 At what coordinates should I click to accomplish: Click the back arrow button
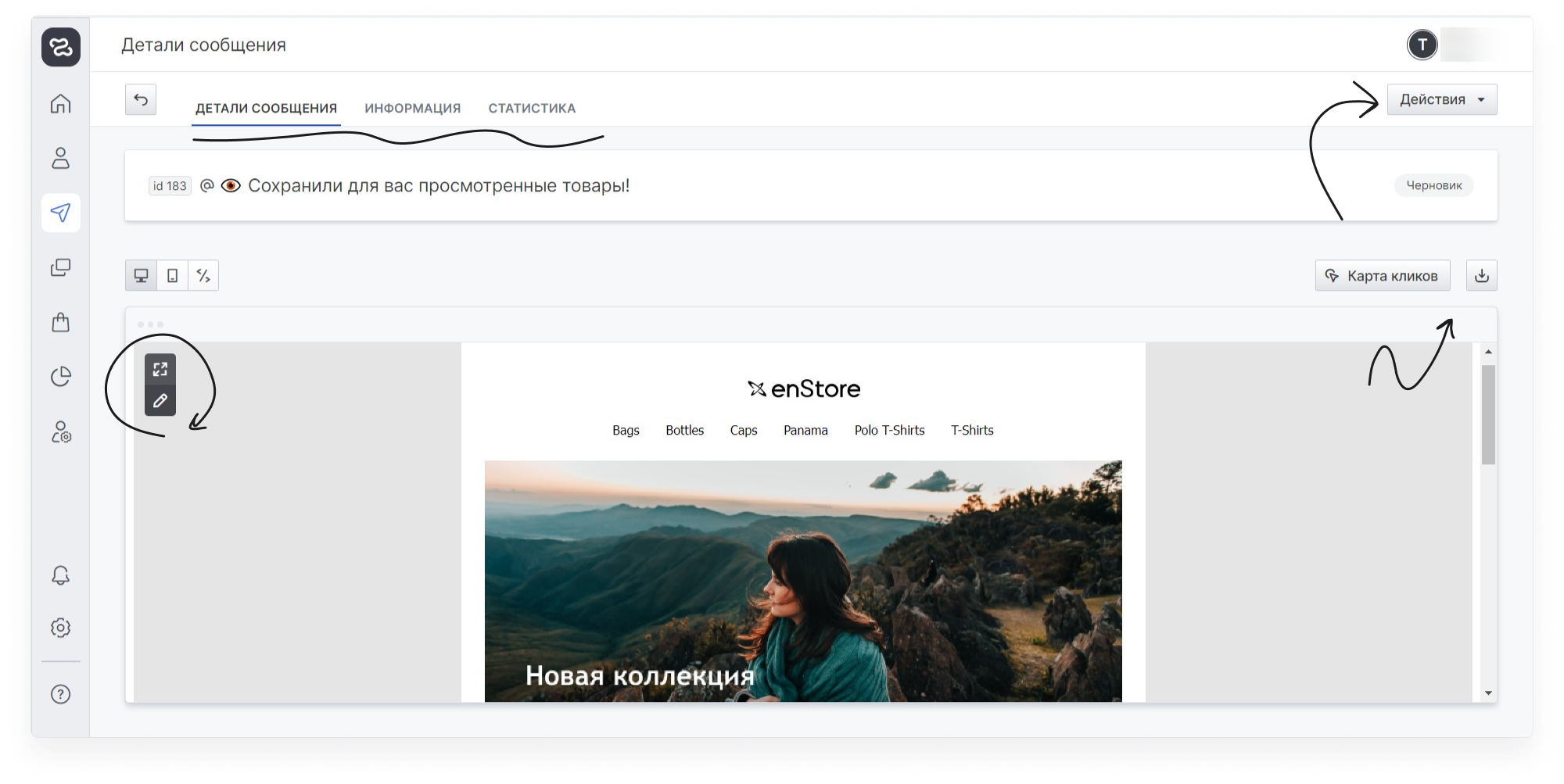point(141,99)
